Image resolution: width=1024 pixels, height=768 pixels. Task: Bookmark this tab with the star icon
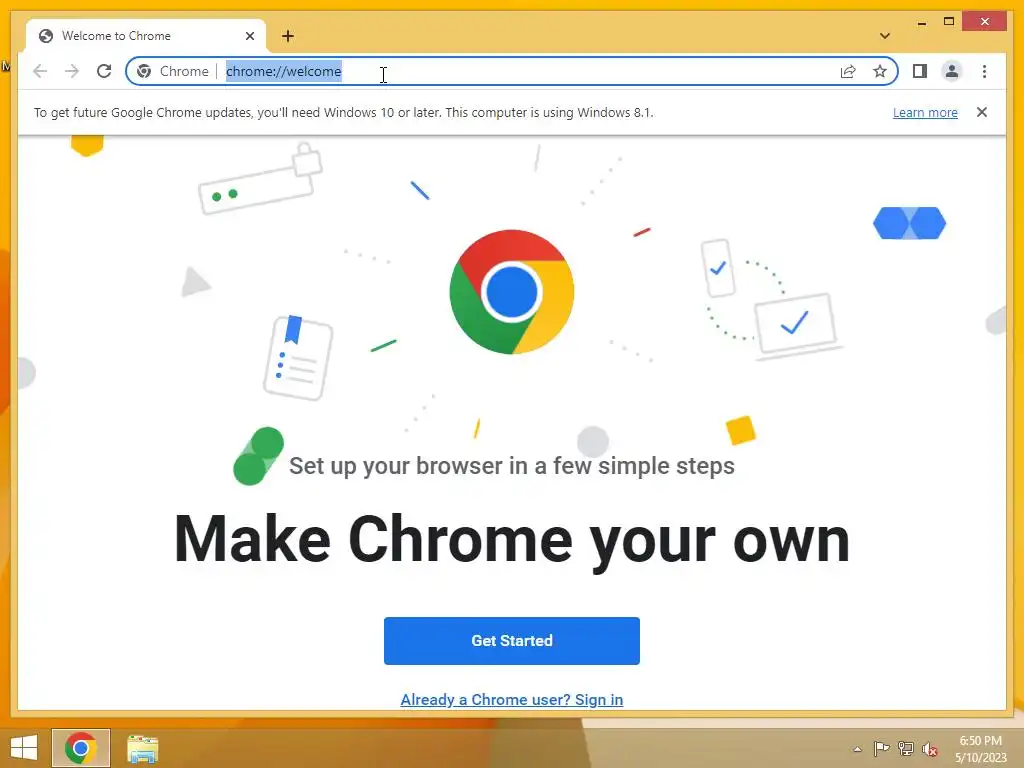pyautogui.click(x=880, y=71)
